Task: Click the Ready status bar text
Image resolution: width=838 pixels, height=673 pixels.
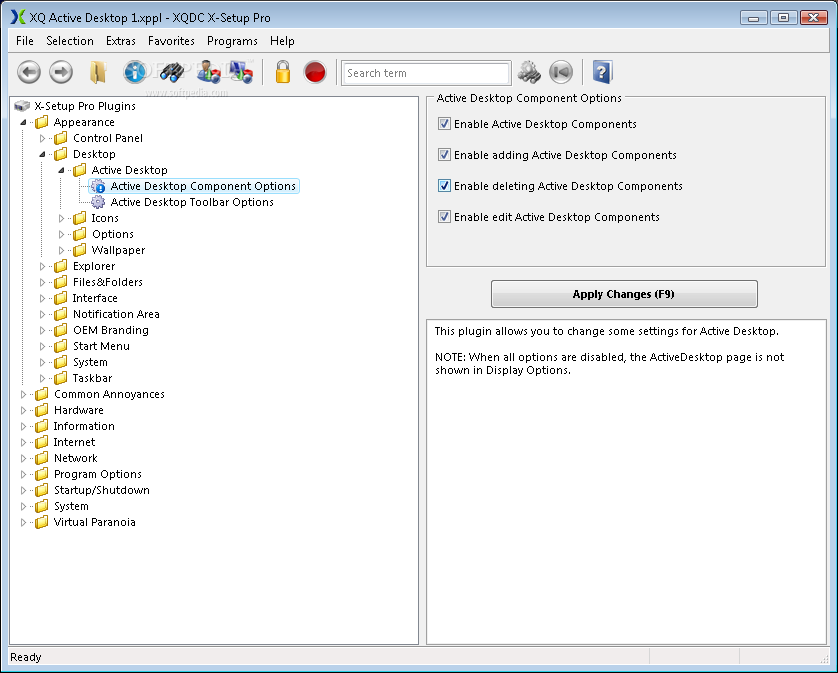Action: pos(26,657)
